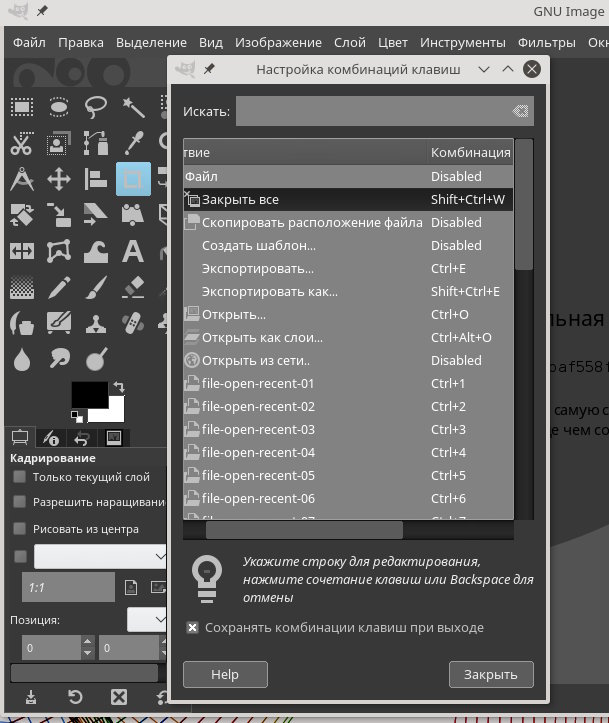Select the Shear tool
The width and height of the screenshot is (609, 723).
(x=95, y=215)
